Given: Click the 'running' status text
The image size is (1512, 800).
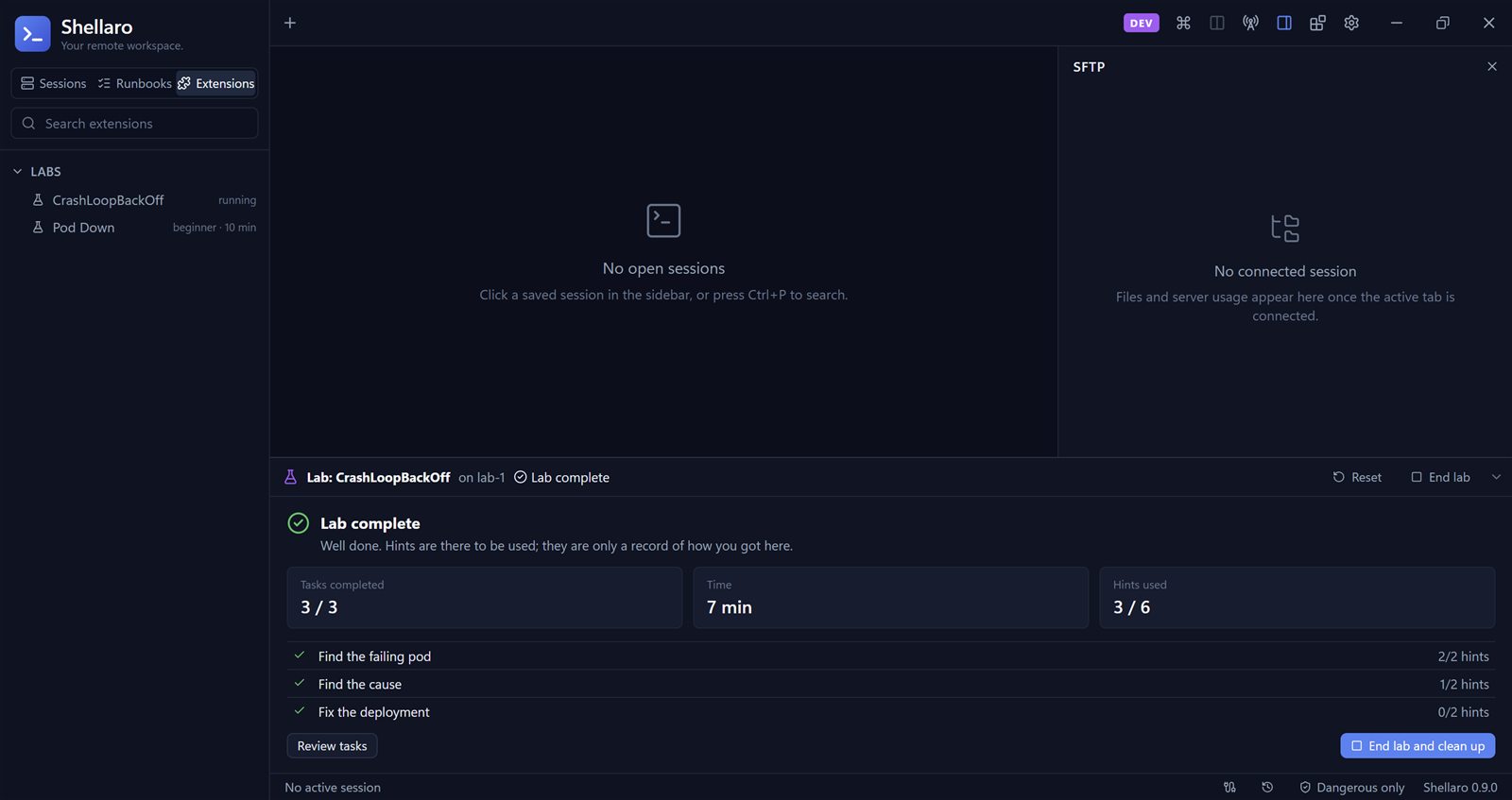Looking at the screenshot, I should coord(237,200).
